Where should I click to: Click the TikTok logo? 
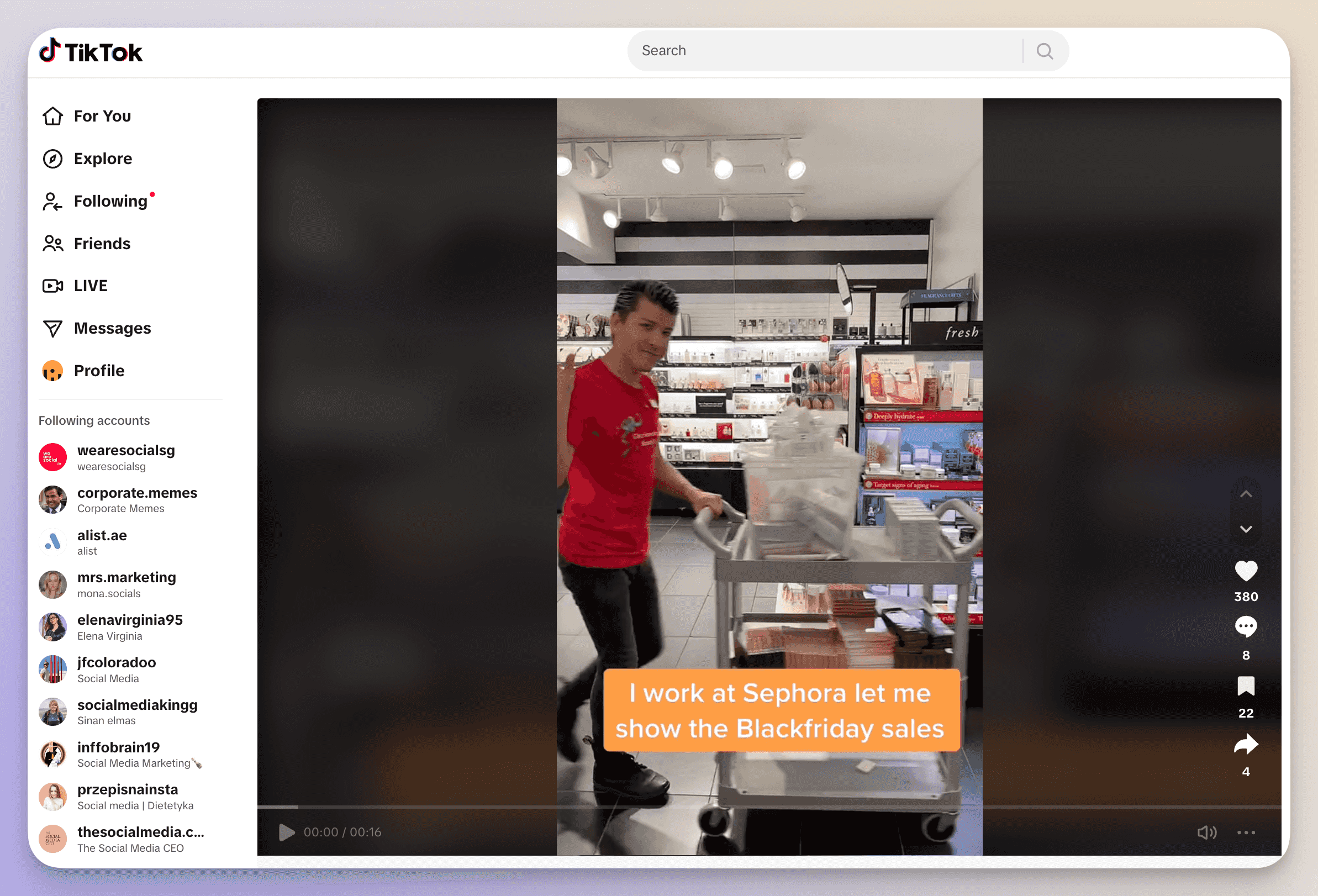(91, 51)
